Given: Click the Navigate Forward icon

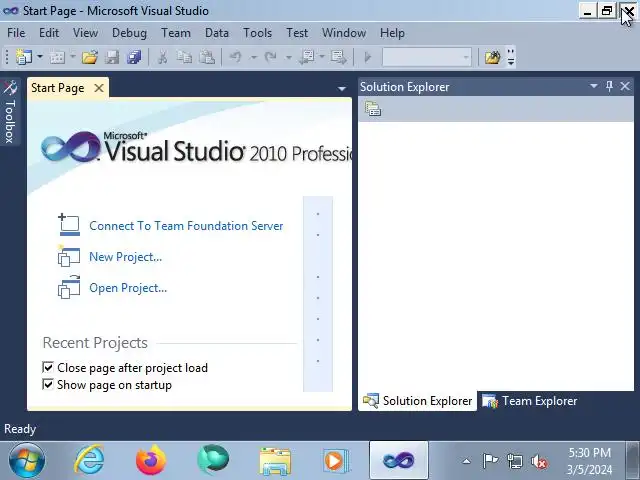Looking at the screenshot, I should (x=339, y=57).
